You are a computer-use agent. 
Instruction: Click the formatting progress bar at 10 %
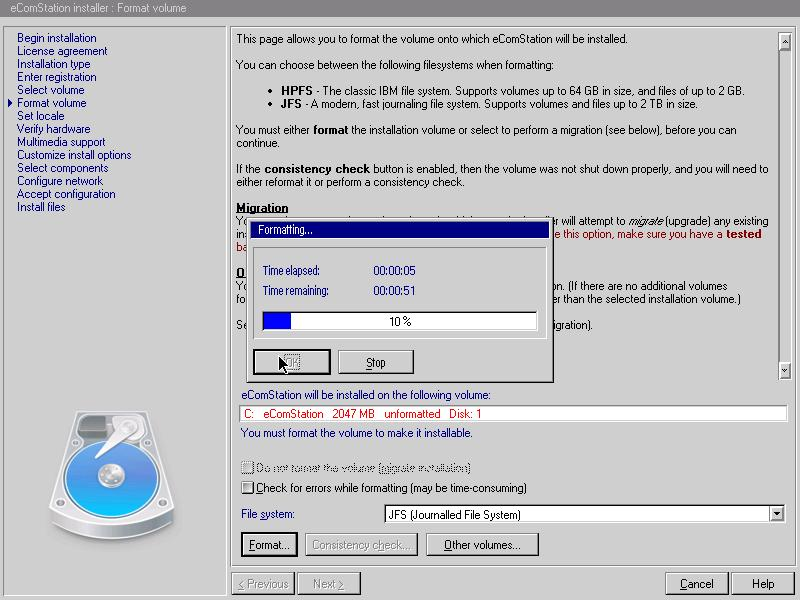click(x=399, y=321)
